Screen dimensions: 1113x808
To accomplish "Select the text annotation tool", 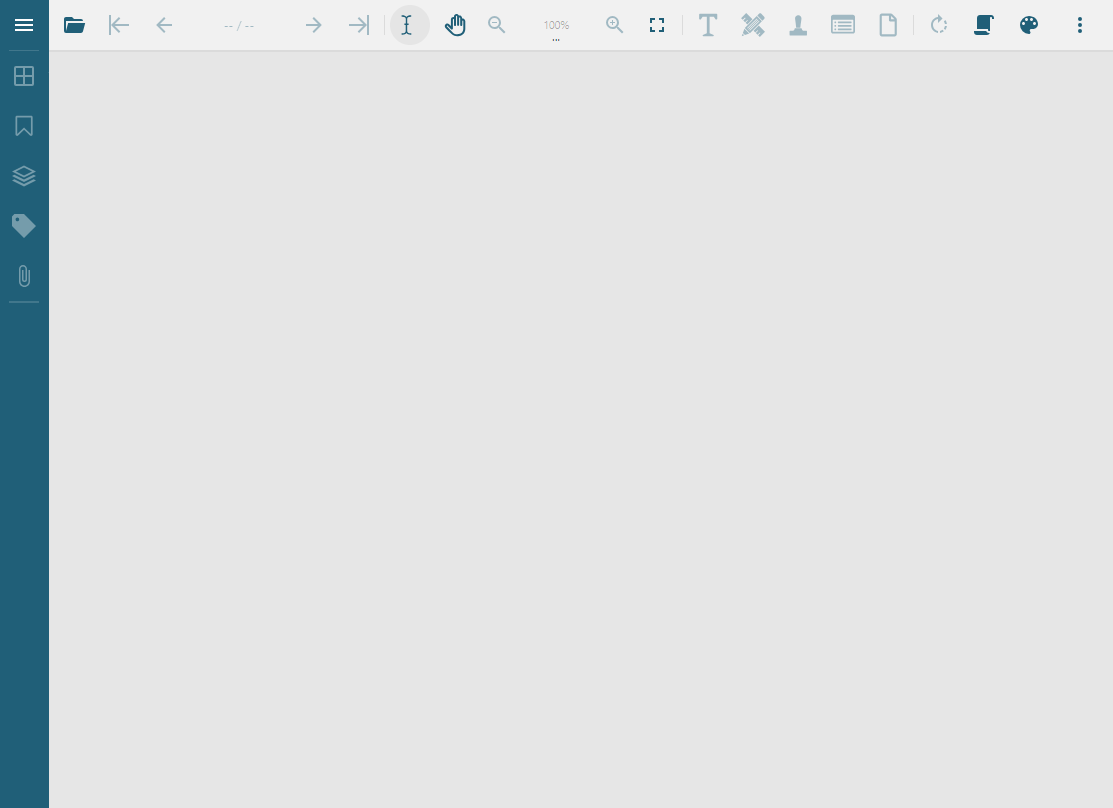I will click(708, 25).
